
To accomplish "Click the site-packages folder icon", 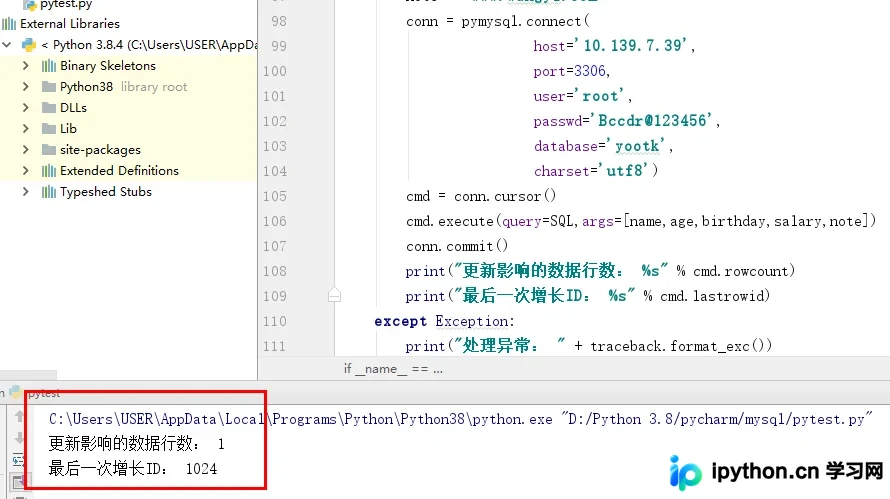I will [x=49, y=150].
